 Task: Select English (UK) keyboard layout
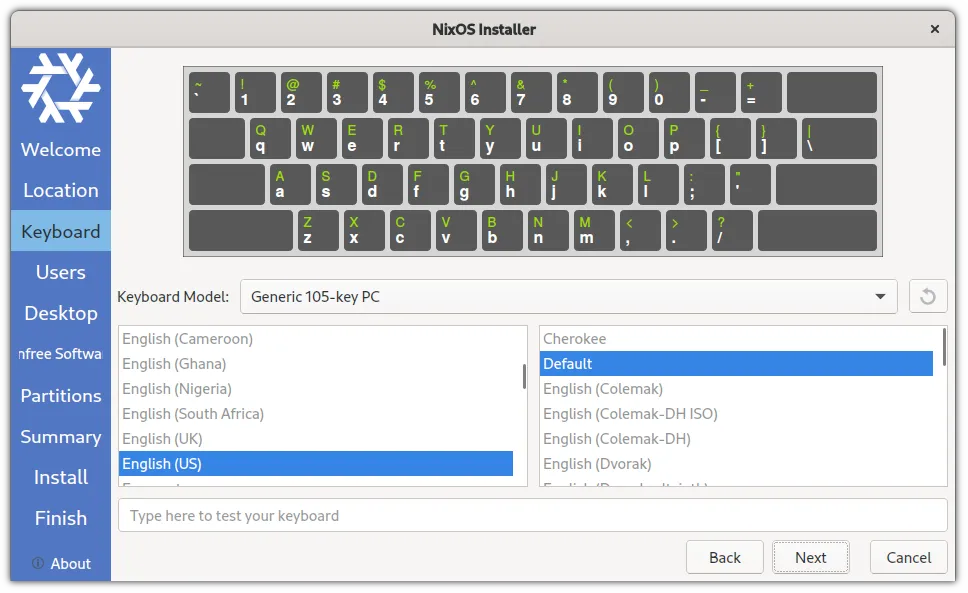point(162,439)
